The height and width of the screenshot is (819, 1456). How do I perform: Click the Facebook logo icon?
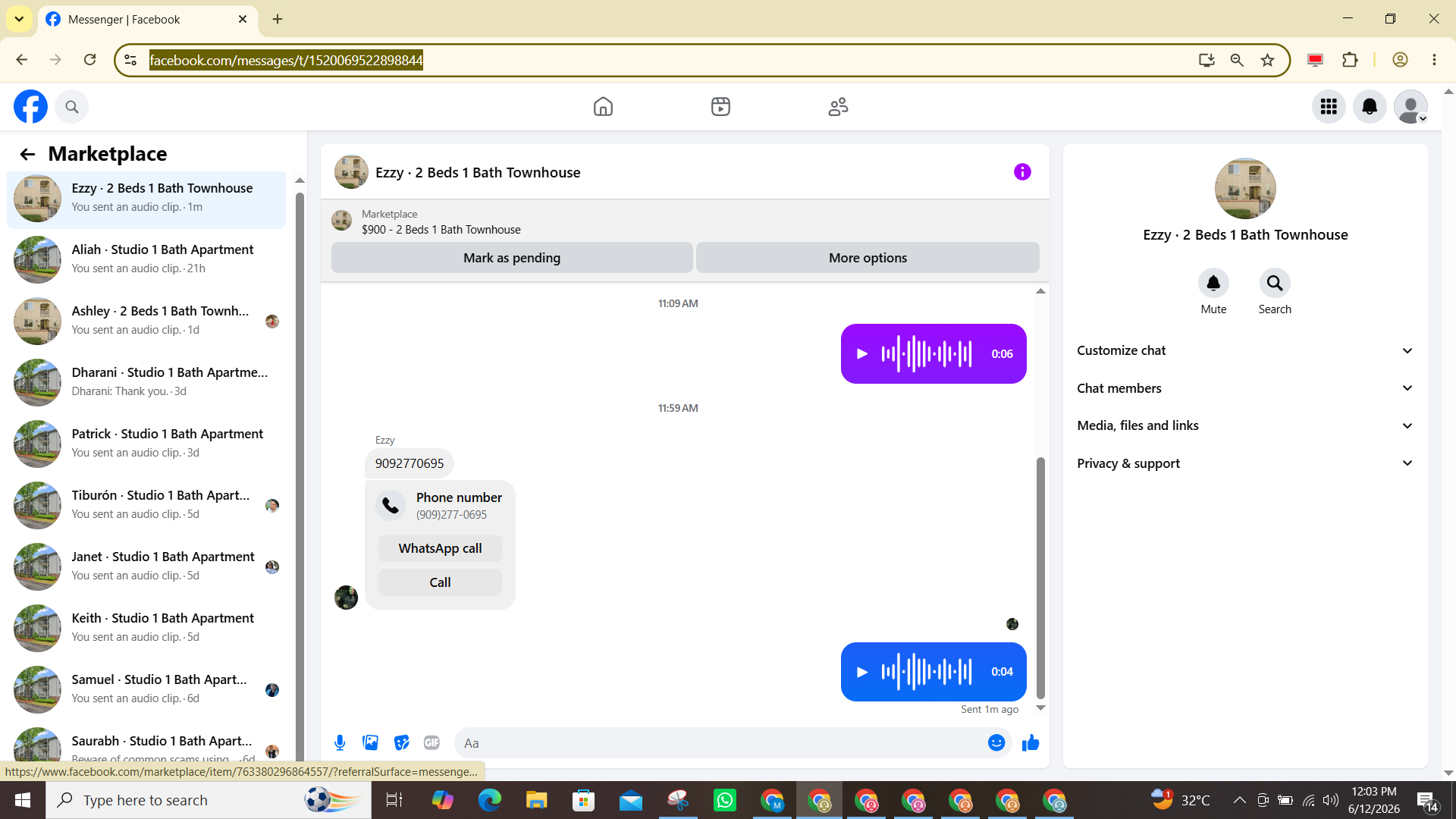pos(30,107)
